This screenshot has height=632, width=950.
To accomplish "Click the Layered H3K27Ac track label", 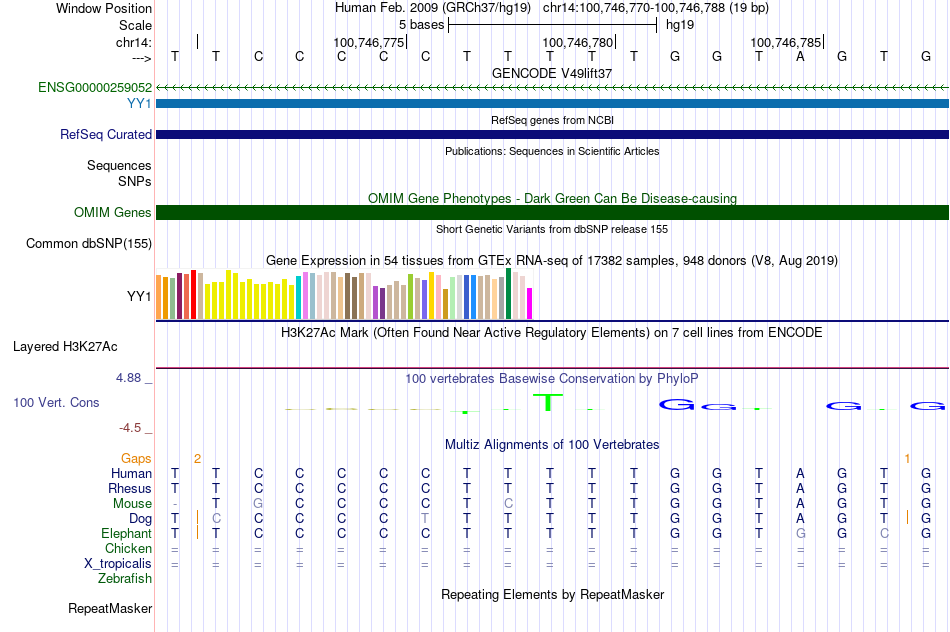I will tap(65, 347).
